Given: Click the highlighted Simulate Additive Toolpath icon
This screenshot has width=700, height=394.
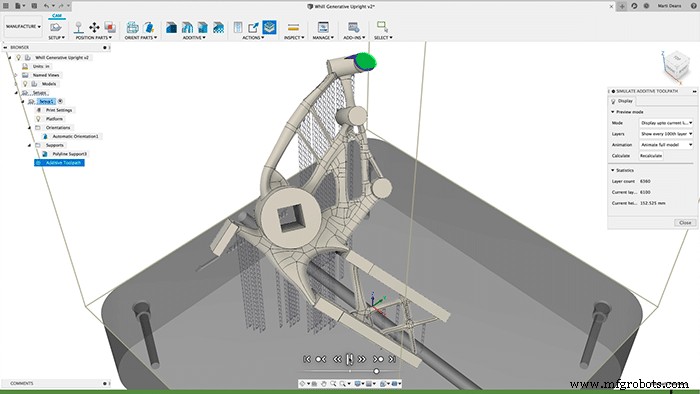Looking at the screenshot, I should [x=269, y=27].
